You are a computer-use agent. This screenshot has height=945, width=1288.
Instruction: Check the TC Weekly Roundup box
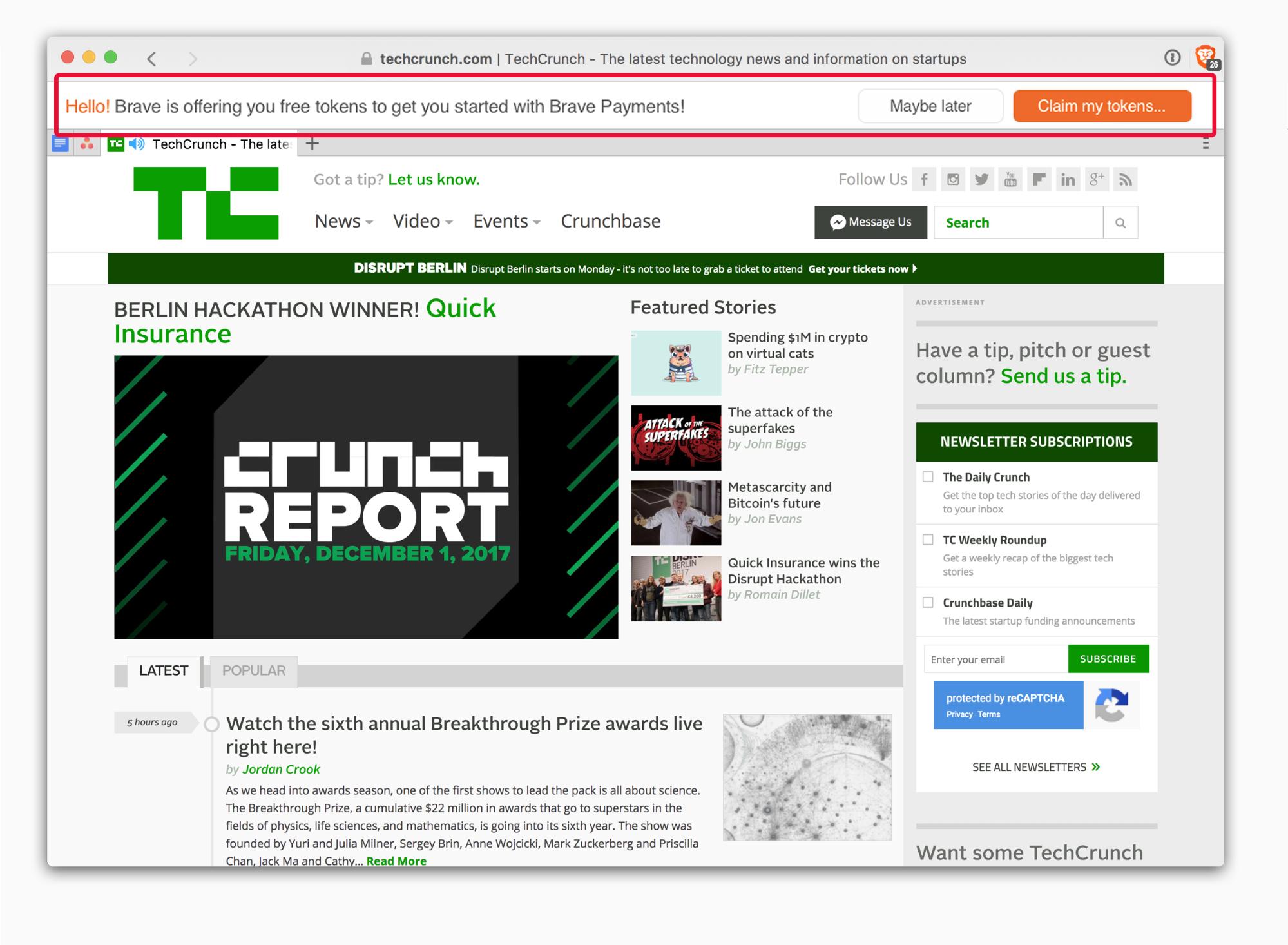pyautogui.click(x=928, y=540)
